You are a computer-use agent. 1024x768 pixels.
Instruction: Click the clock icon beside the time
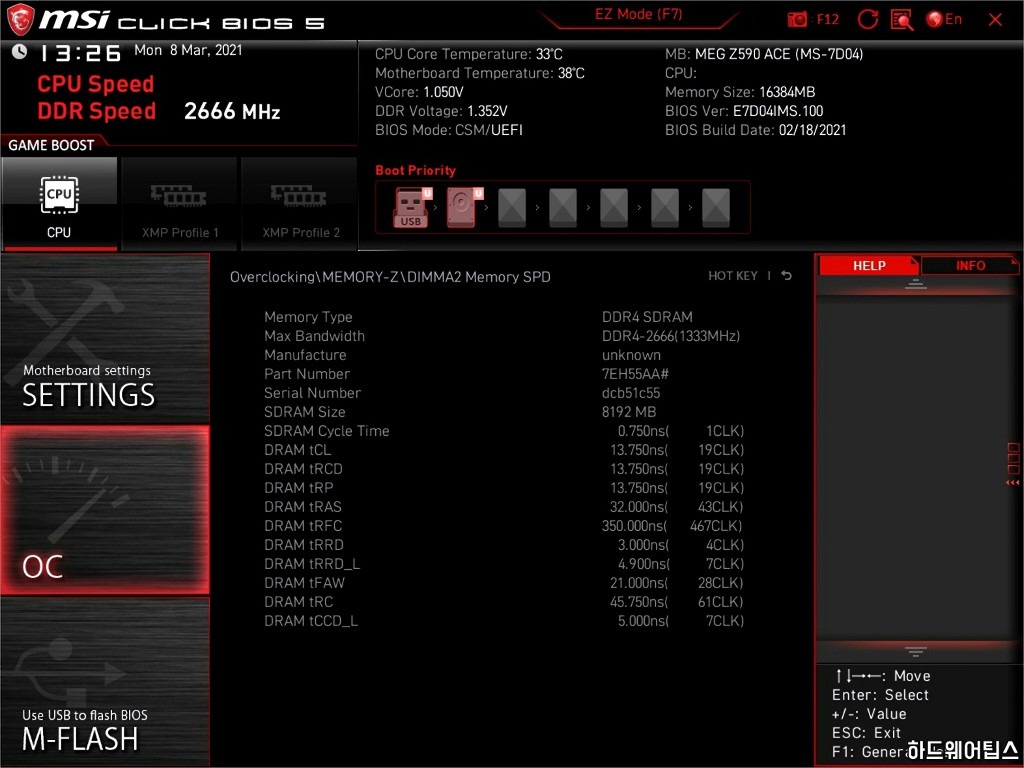(20, 51)
